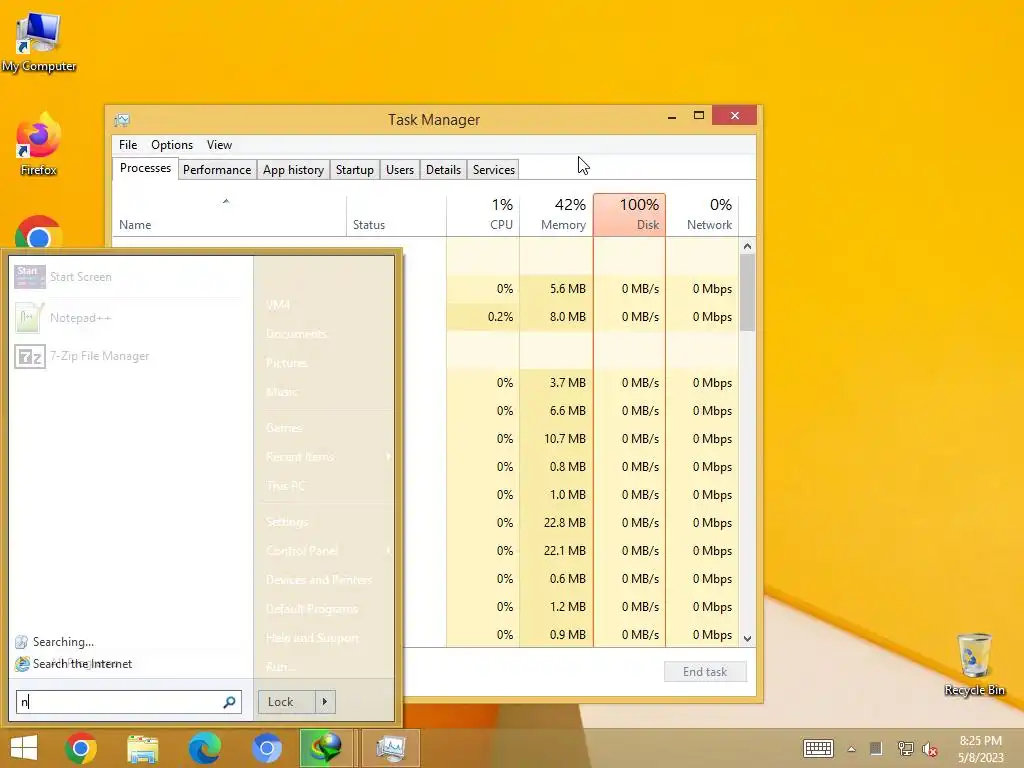Sort processes by the Name column
This screenshot has height=768, width=1024.
(x=229, y=216)
